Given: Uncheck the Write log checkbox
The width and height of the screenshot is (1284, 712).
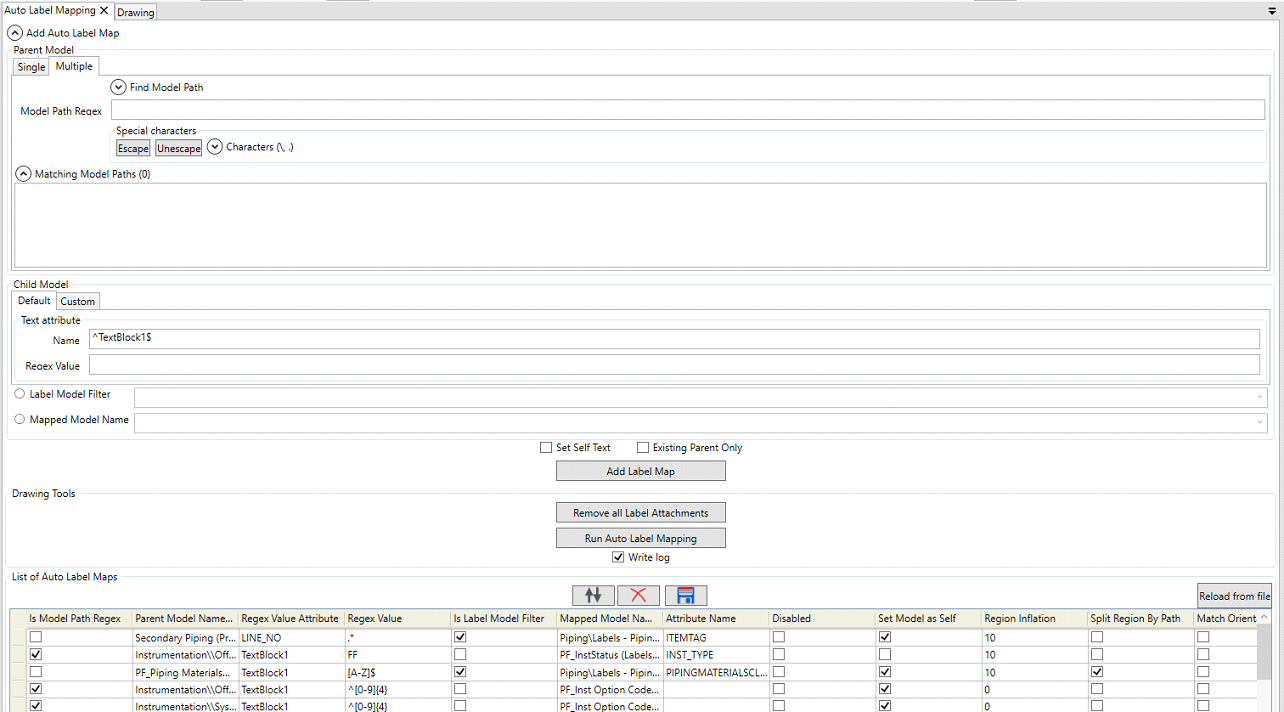Looking at the screenshot, I should coord(618,557).
